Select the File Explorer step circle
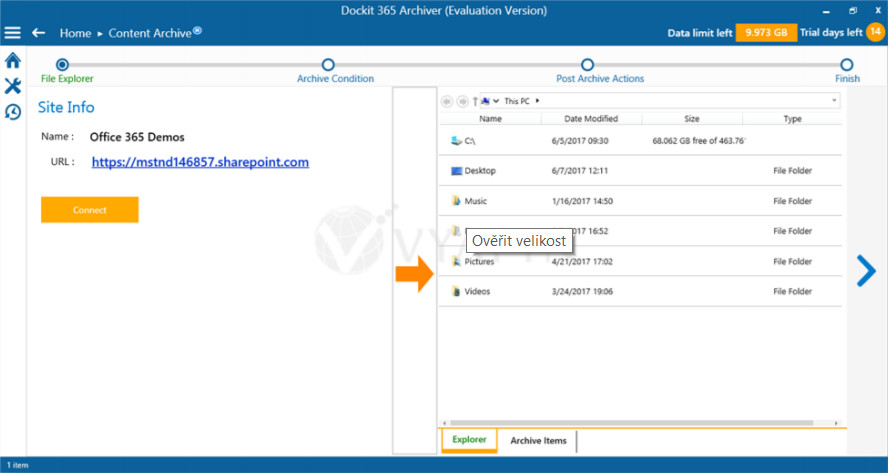Viewport: 888px width, 473px height. point(62,65)
